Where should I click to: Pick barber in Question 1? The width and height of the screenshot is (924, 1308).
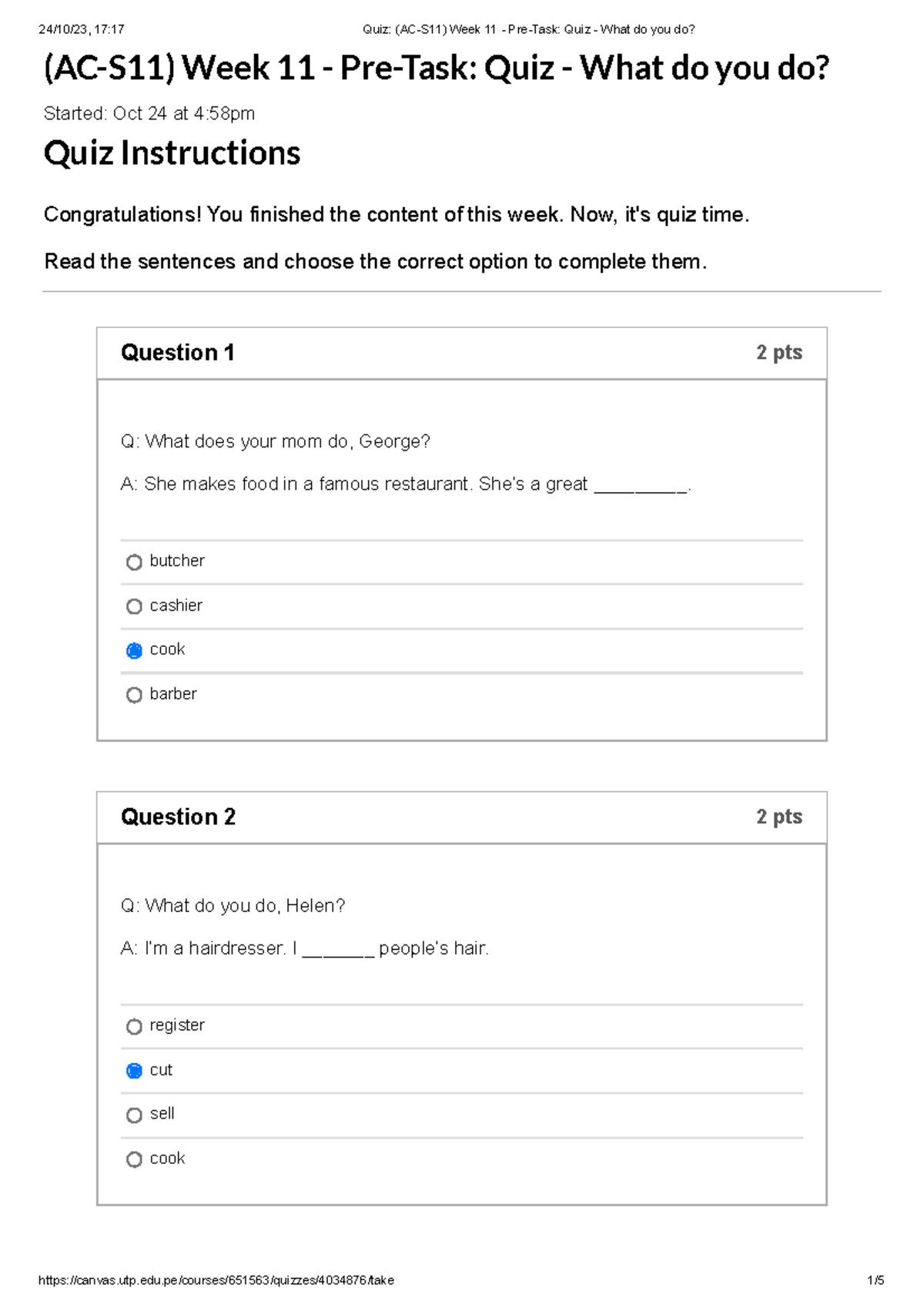(135, 694)
